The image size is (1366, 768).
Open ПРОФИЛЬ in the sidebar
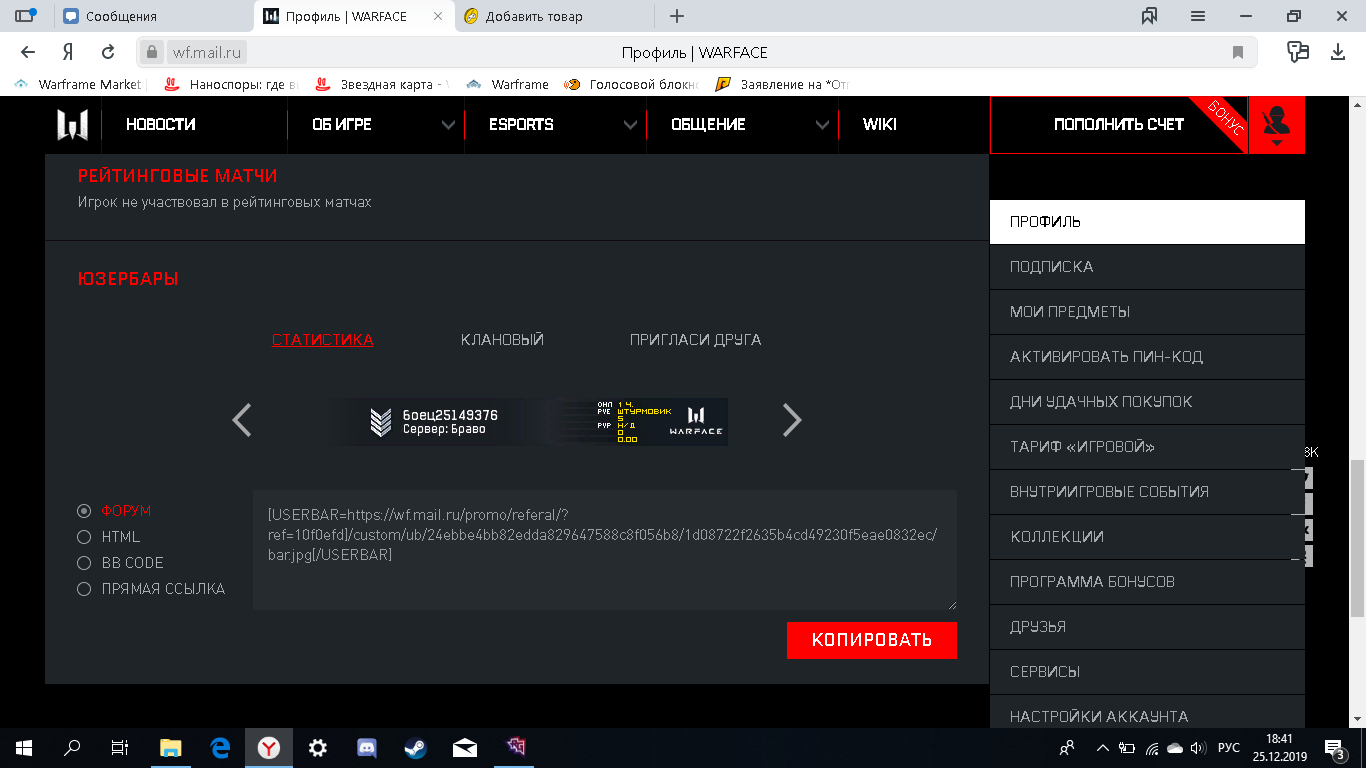pos(1147,222)
